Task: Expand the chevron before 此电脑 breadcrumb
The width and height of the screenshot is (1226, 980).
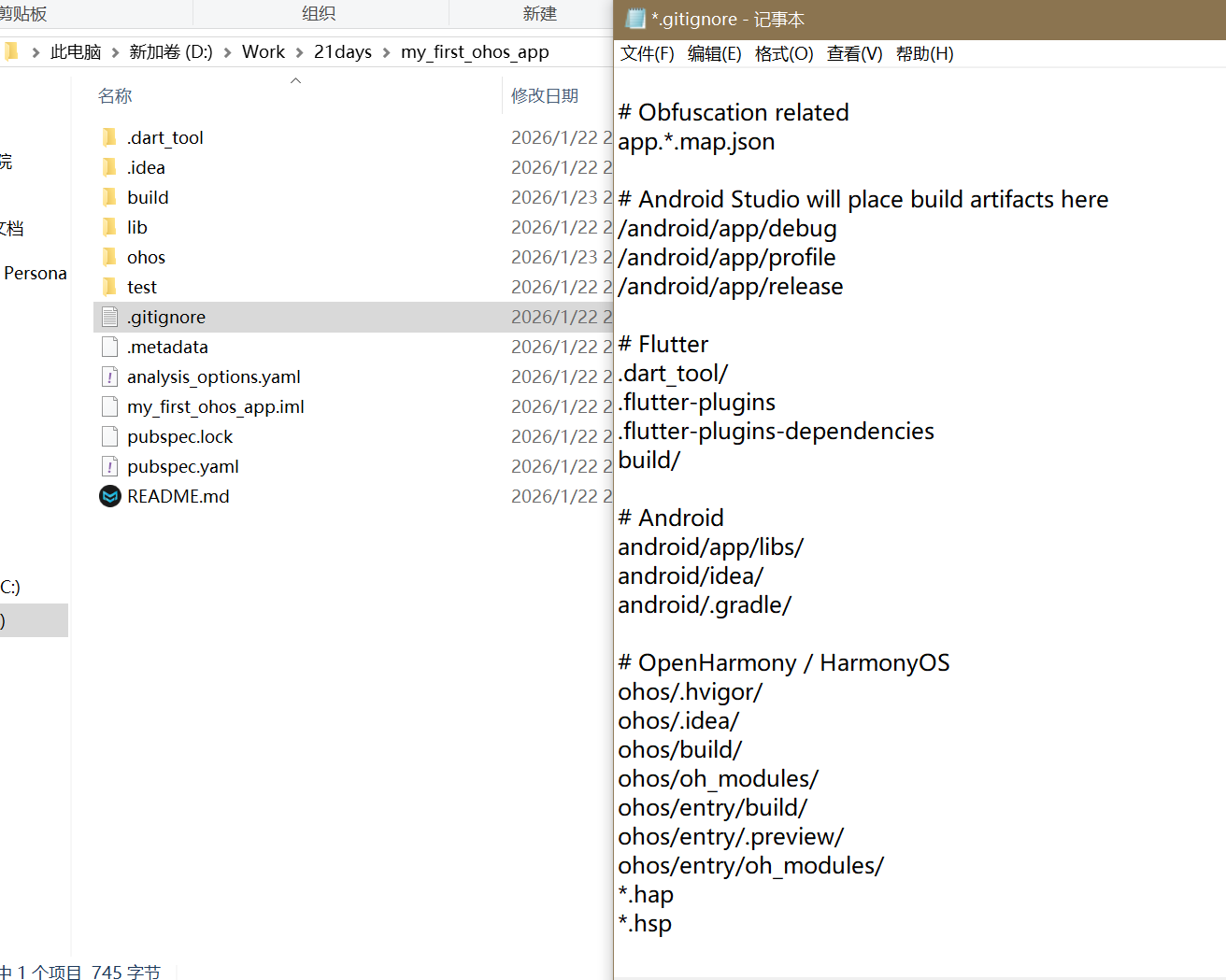Action: point(36,52)
